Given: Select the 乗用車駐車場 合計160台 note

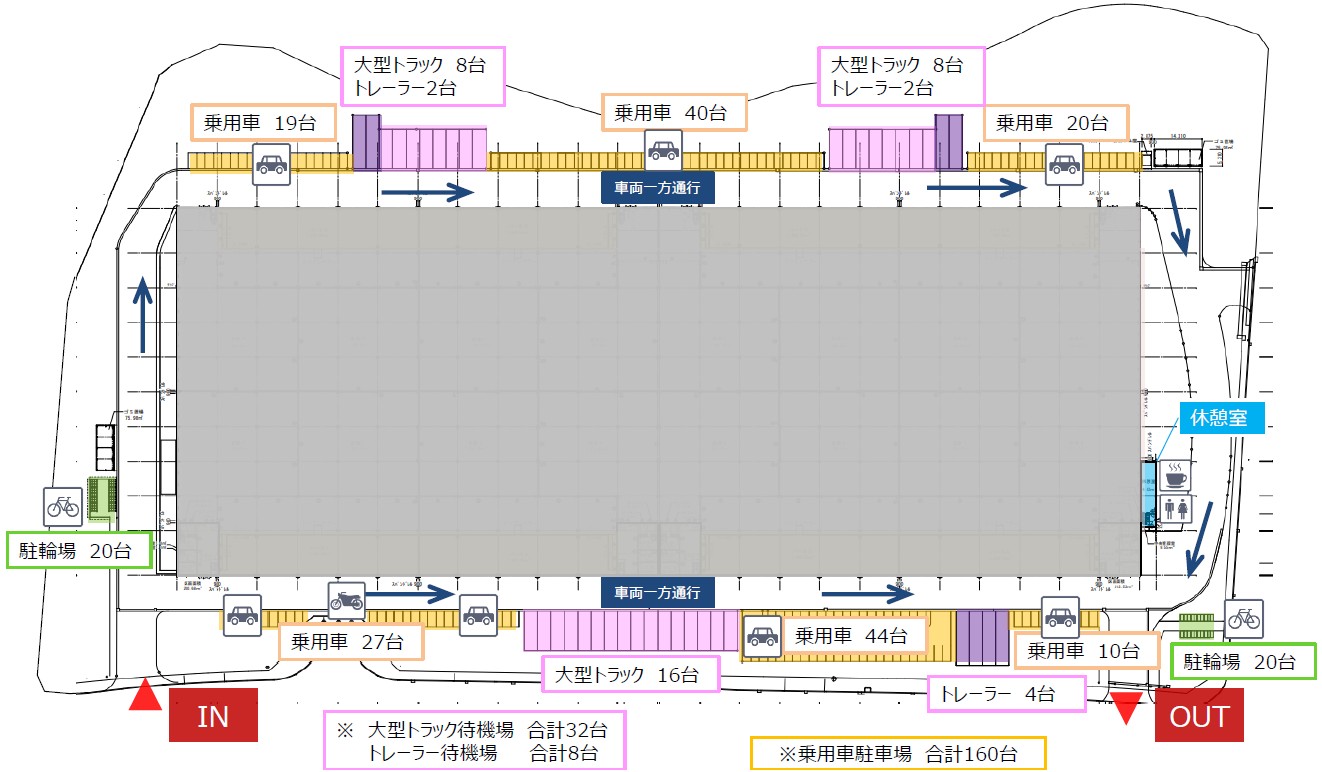Looking at the screenshot, I should (897, 753).
